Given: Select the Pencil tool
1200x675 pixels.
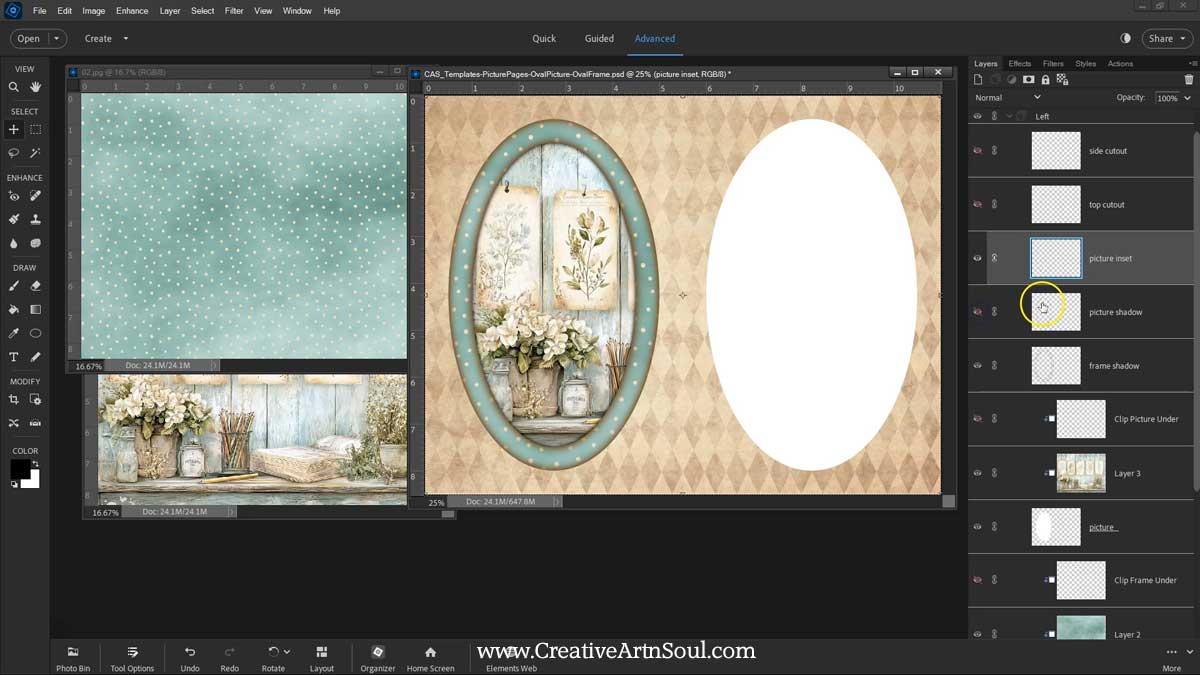Looking at the screenshot, I should pyautogui.click(x=36, y=357).
